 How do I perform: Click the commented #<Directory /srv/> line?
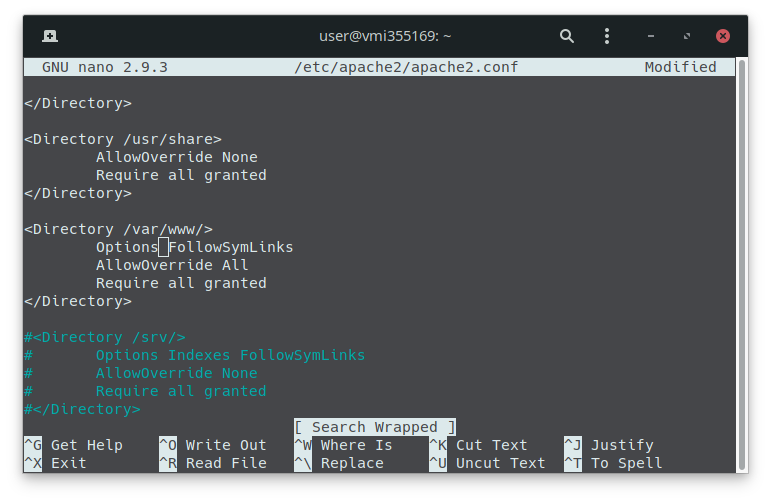pyautogui.click(x=105, y=337)
